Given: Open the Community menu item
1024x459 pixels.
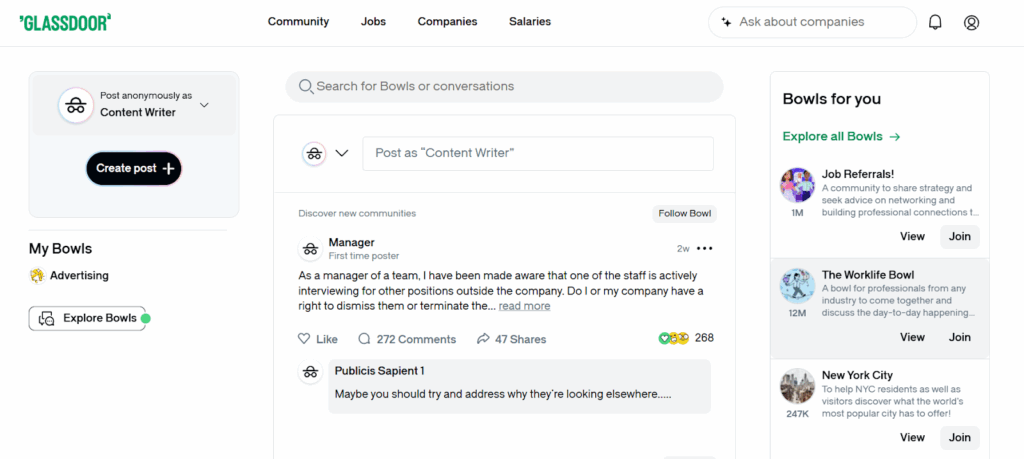Looking at the screenshot, I should click(298, 22).
